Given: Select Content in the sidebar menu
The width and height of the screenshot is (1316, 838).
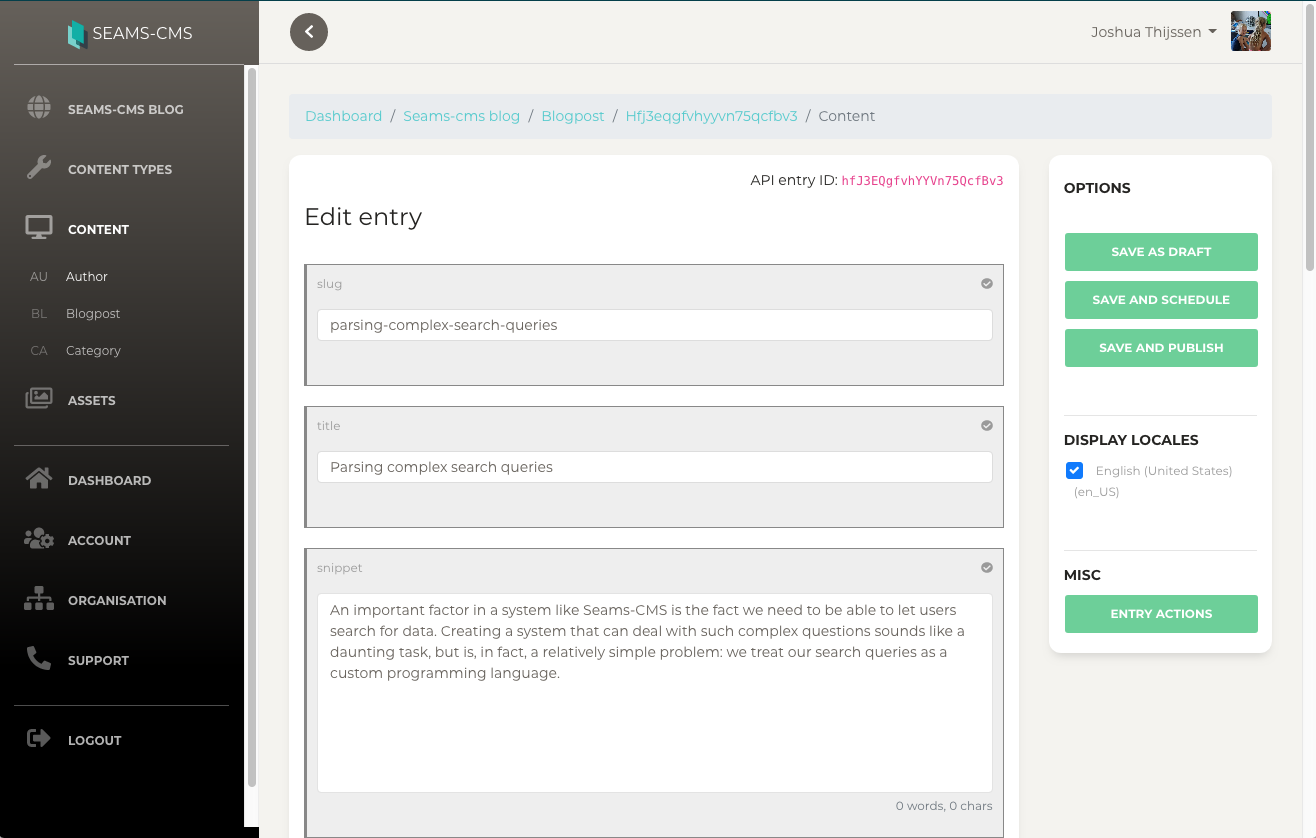Looking at the screenshot, I should point(98,229).
